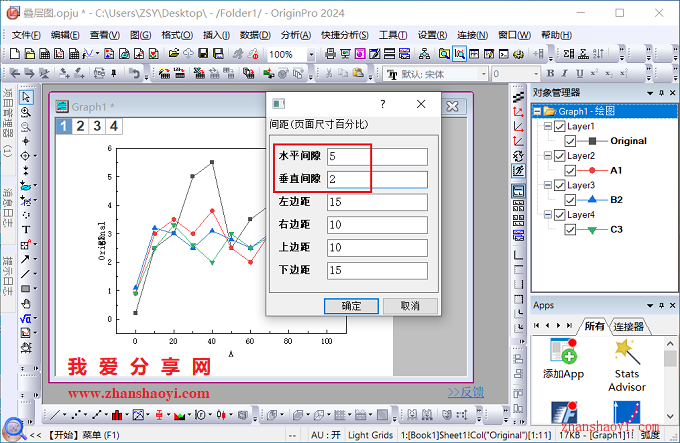
Task: Toggle the B2 plot checkbox
Action: tap(570, 200)
